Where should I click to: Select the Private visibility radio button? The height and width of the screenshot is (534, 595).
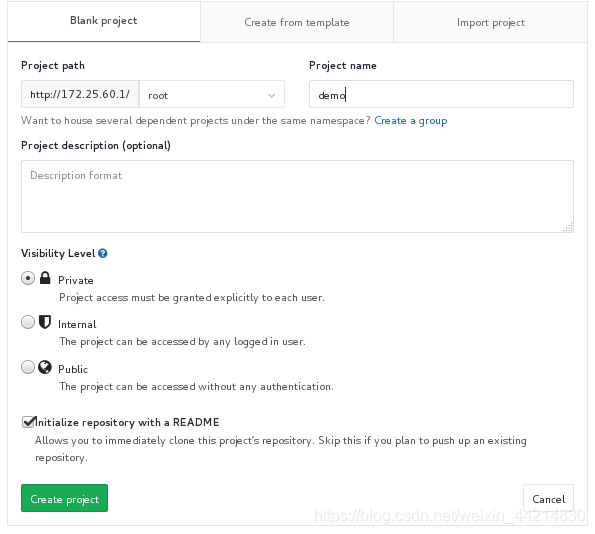[x=28, y=278]
